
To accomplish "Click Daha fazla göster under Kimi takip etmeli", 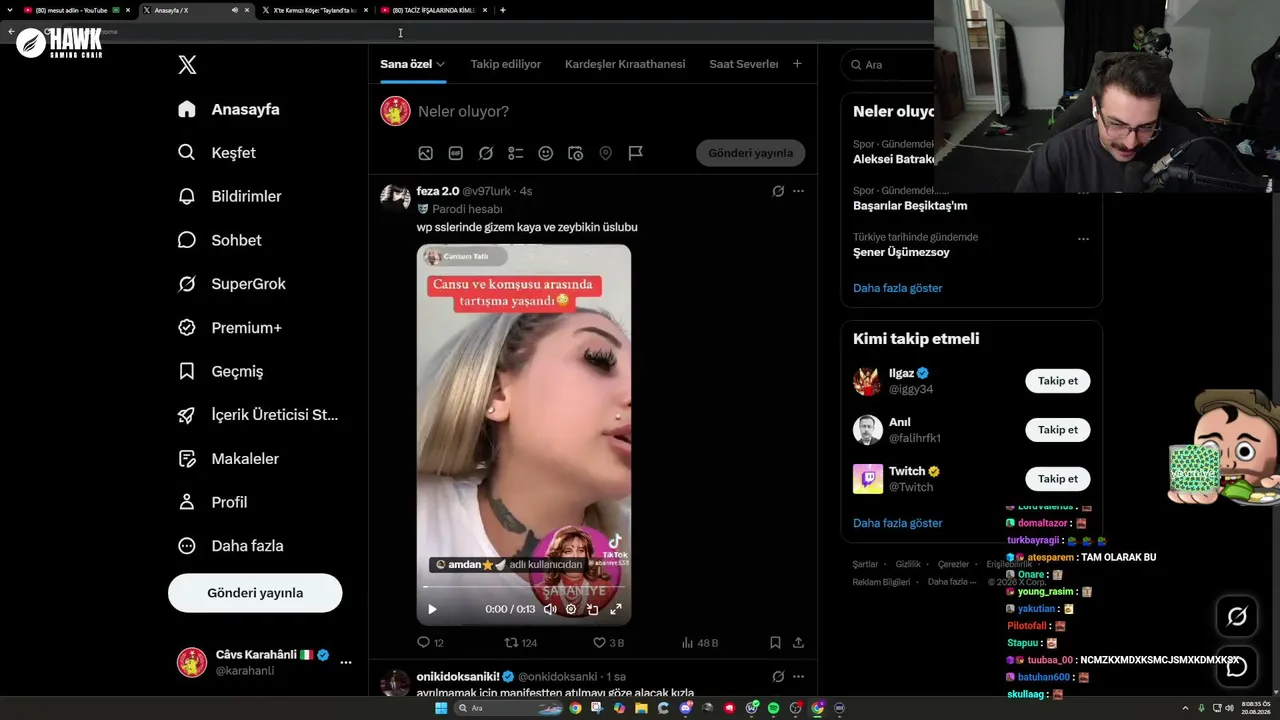I will [x=898, y=523].
